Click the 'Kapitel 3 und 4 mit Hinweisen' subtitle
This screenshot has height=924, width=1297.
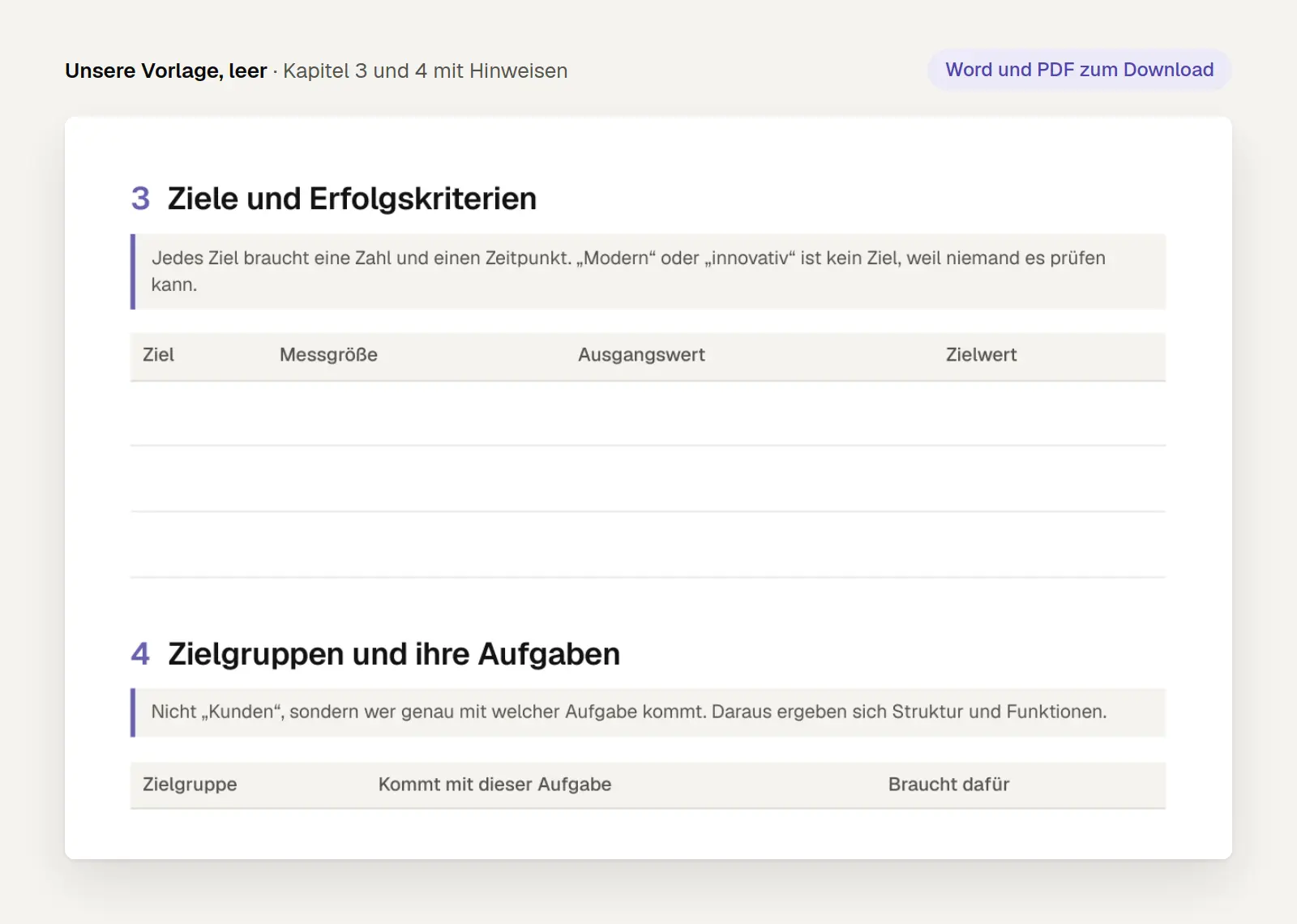click(425, 71)
